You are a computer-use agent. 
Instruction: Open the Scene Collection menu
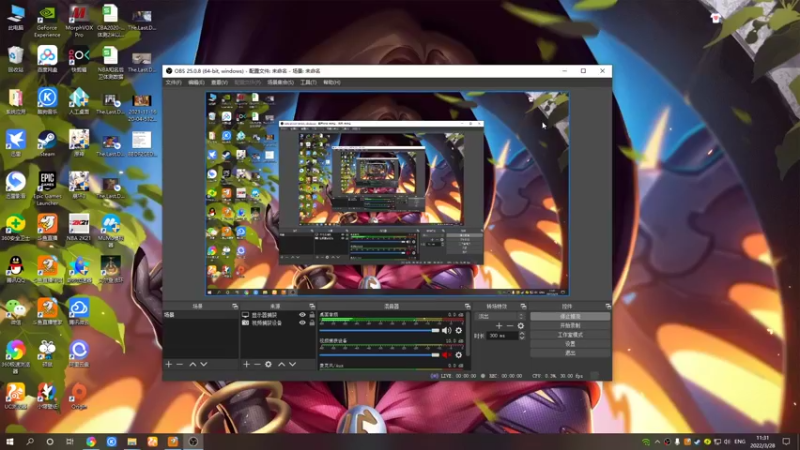pos(281,83)
